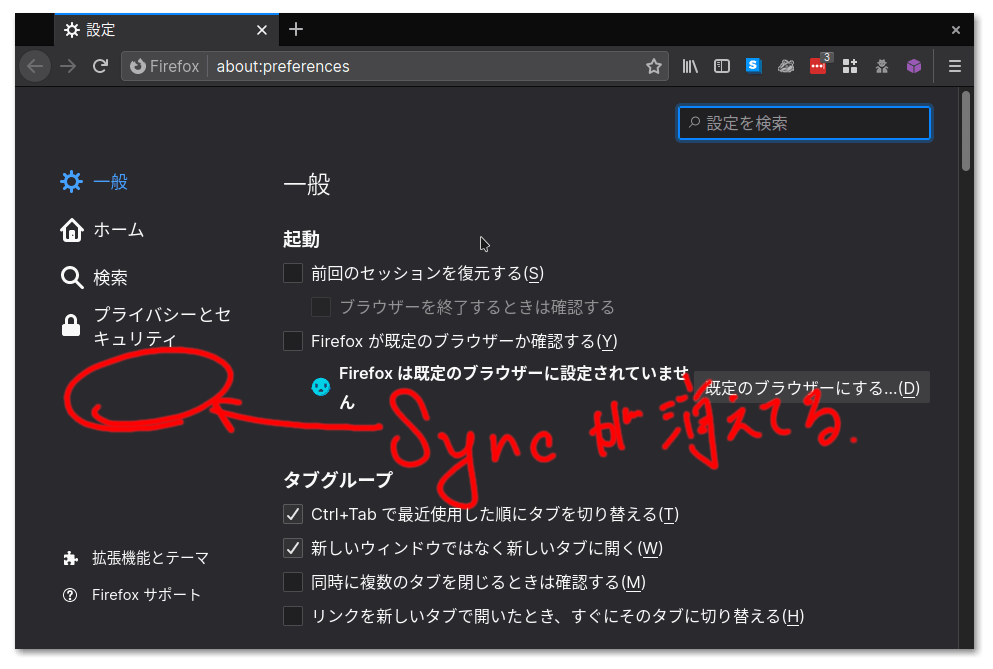
Task: Open the 検索 settings category
Action: pyautogui.click(x=95, y=277)
